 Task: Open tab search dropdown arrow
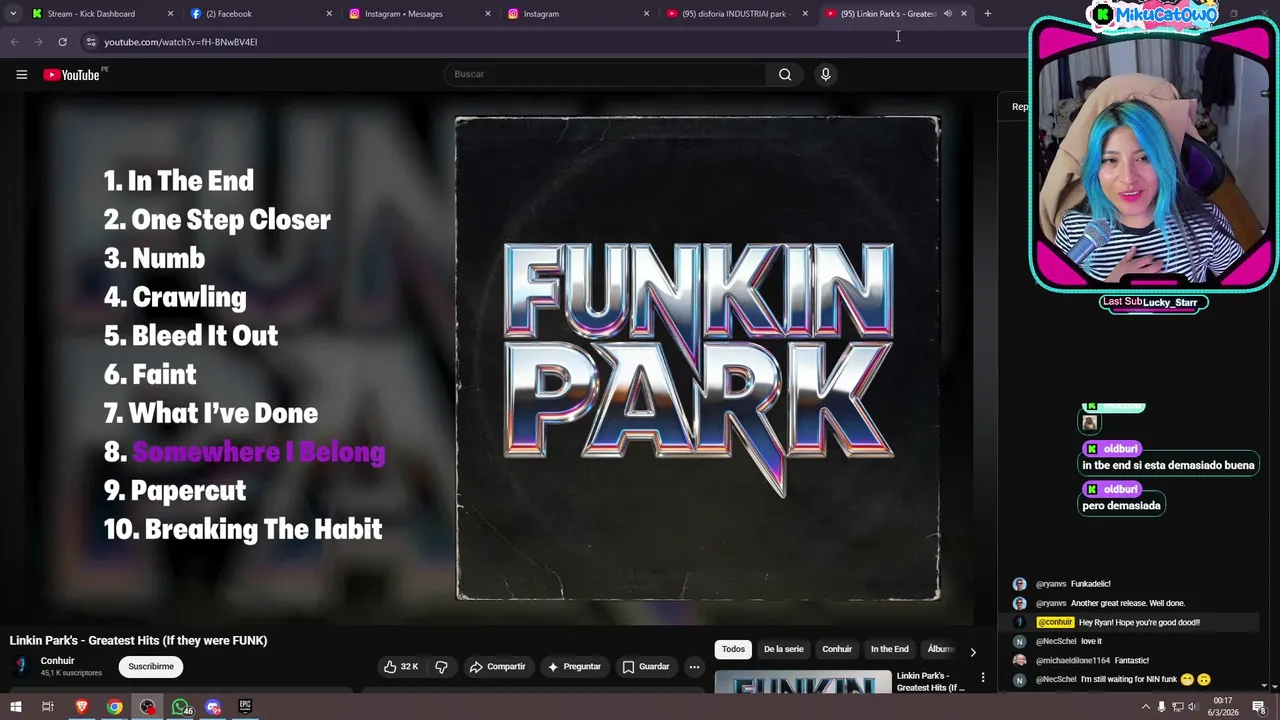click(12, 14)
